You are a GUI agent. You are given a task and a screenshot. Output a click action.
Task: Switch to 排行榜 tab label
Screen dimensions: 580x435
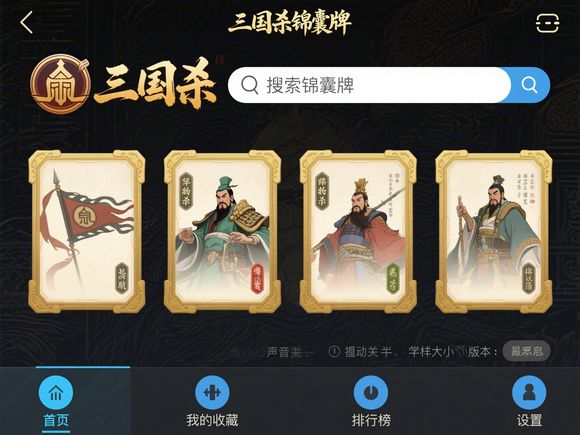[x=371, y=420]
